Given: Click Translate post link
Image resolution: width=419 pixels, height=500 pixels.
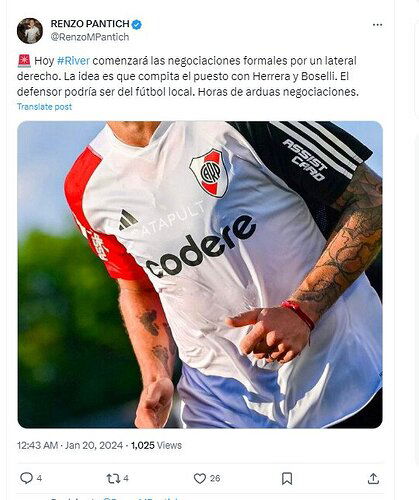Looking at the screenshot, I should pyautogui.click(x=44, y=107).
